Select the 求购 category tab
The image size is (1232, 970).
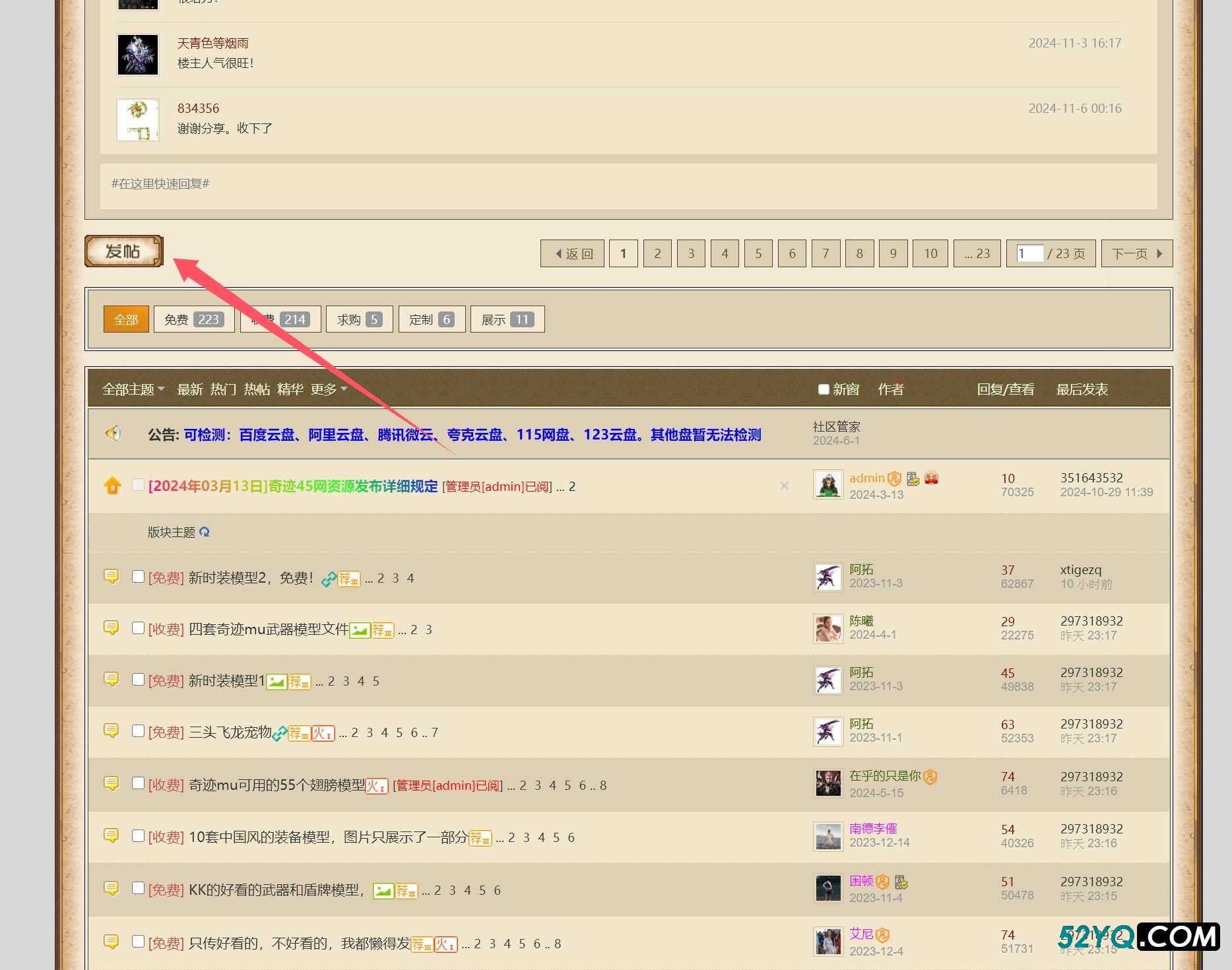click(359, 320)
